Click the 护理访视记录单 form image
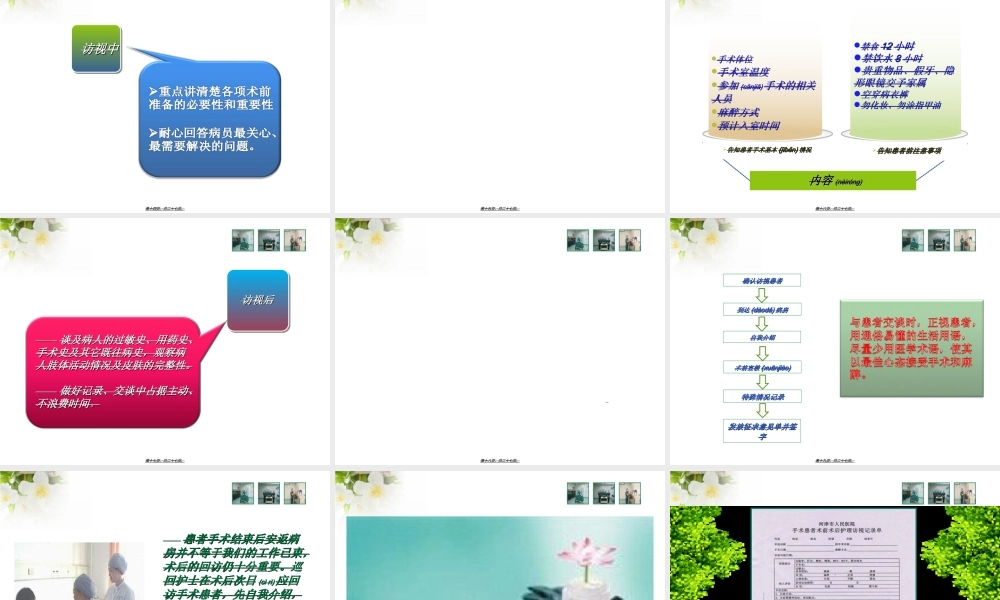 coord(835,560)
